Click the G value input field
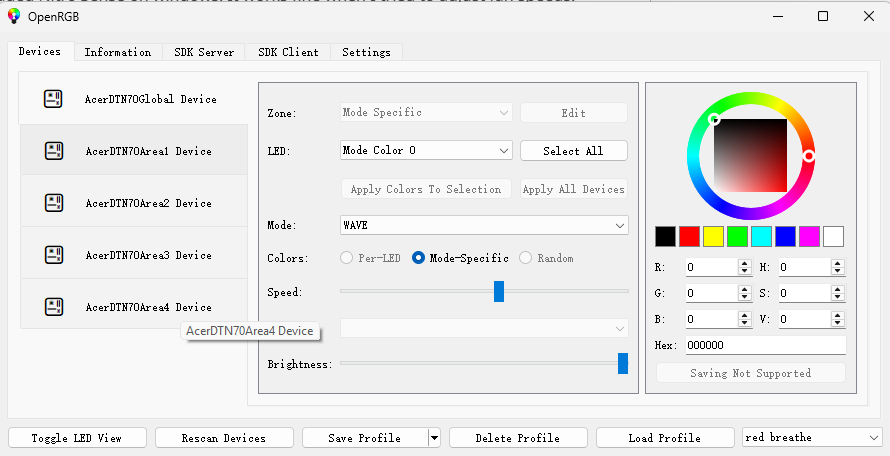The width and height of the screenshot is (890, 456). 712,293
